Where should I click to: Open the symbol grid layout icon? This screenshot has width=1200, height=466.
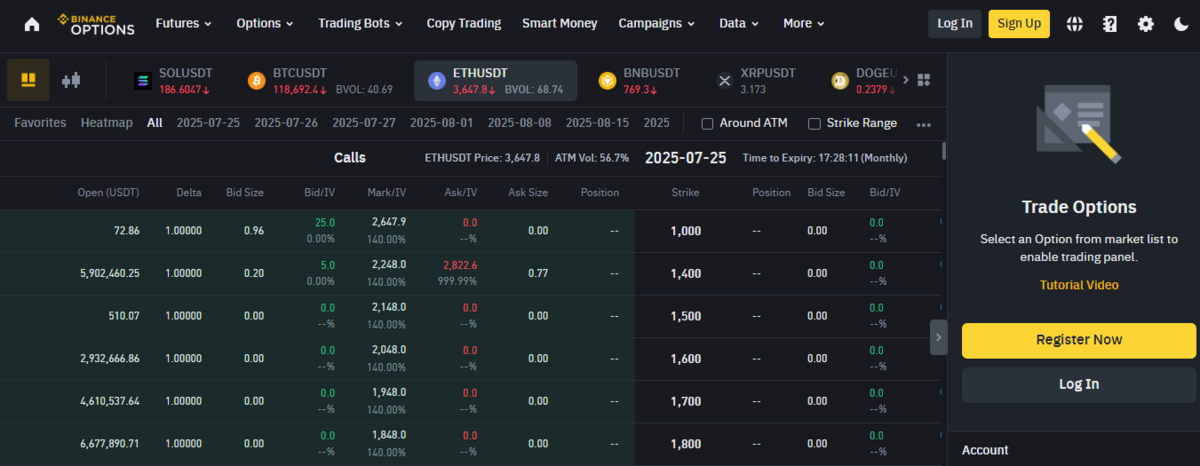(924, 80)
